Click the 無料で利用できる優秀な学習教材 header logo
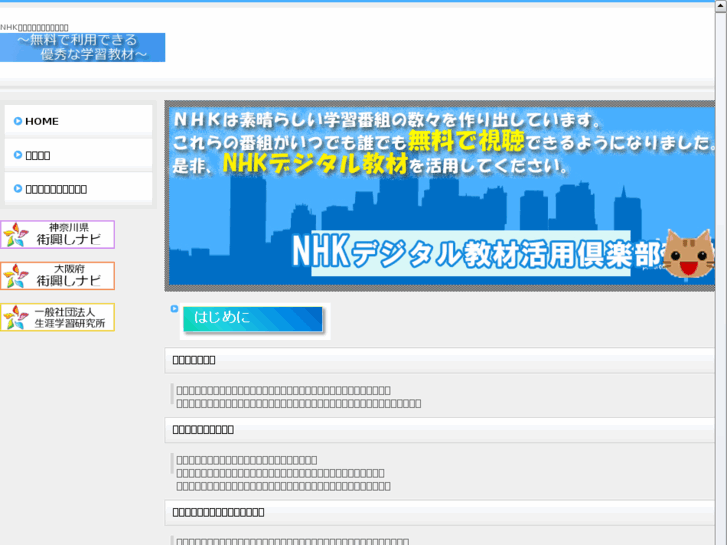 [83, 47]
